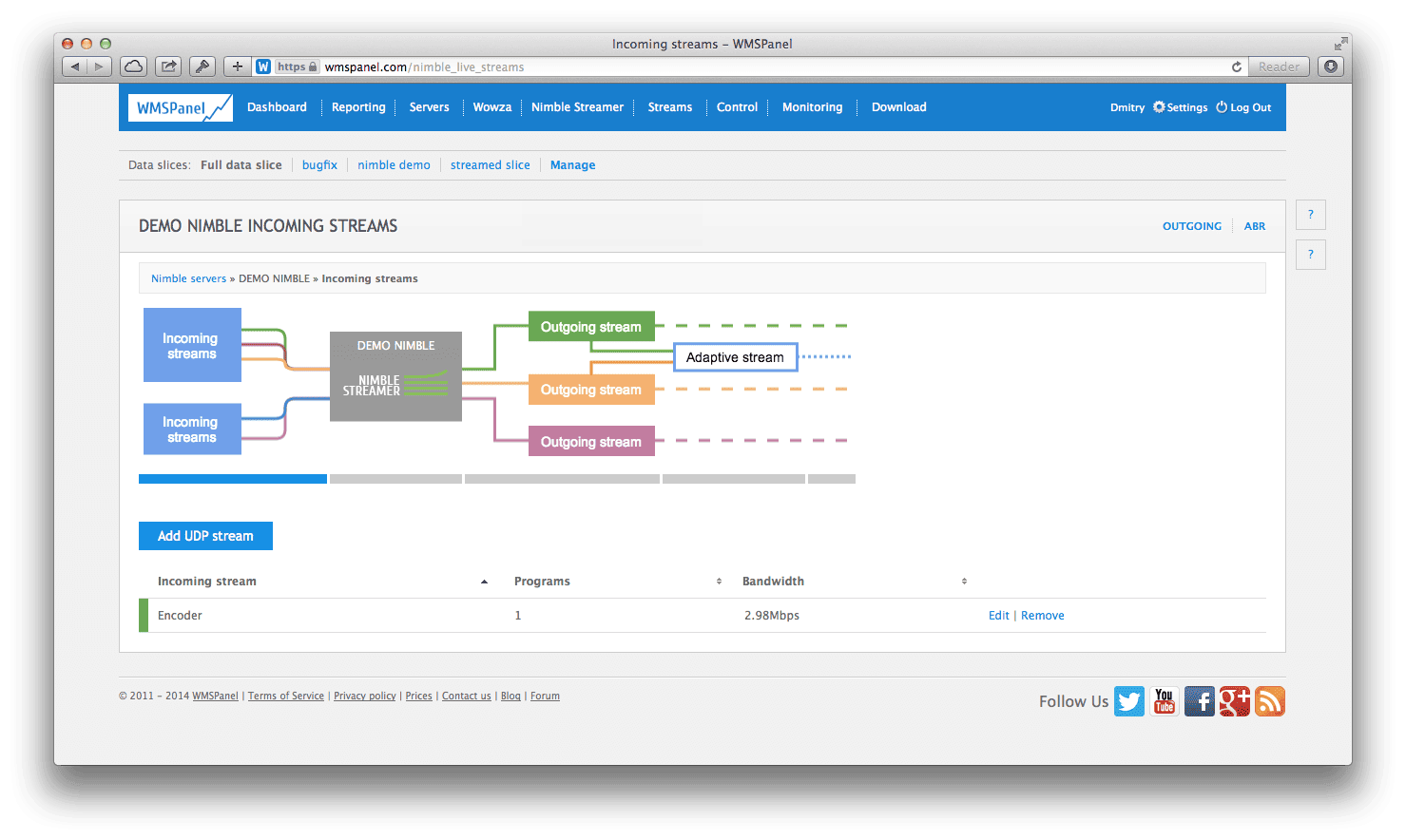The image size is (1406, 840).
Task: Switch to the nimble demo slice
Action: tap(394, 165)
